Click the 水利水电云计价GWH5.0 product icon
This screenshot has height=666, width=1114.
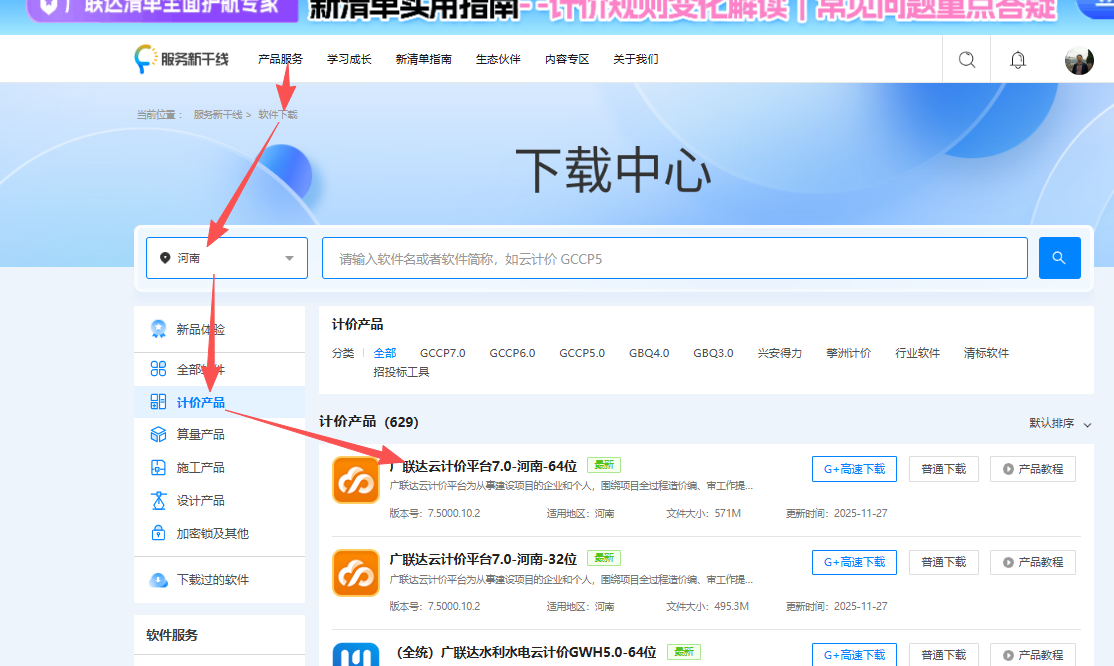356,655
